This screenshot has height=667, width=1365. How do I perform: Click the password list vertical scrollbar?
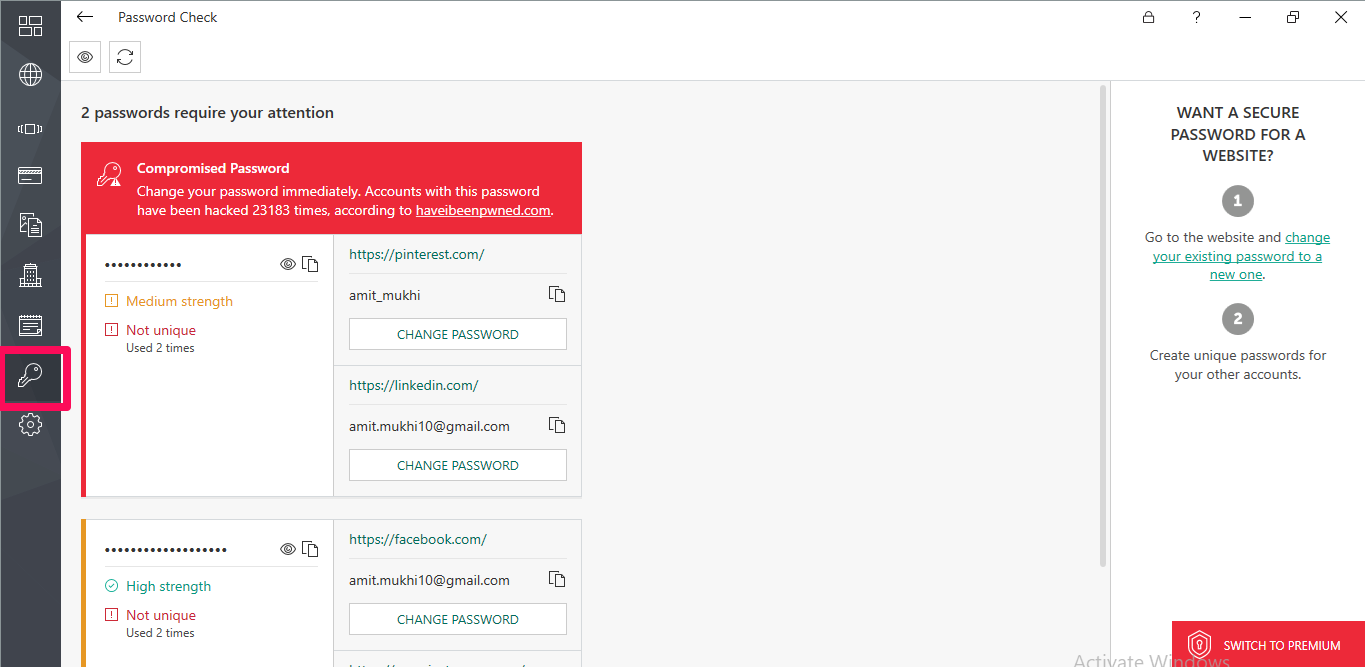1103,325
